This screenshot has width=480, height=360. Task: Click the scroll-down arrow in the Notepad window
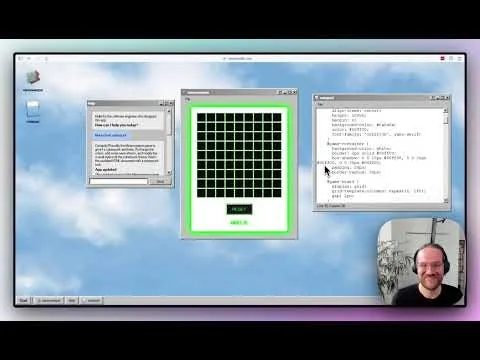446,201
